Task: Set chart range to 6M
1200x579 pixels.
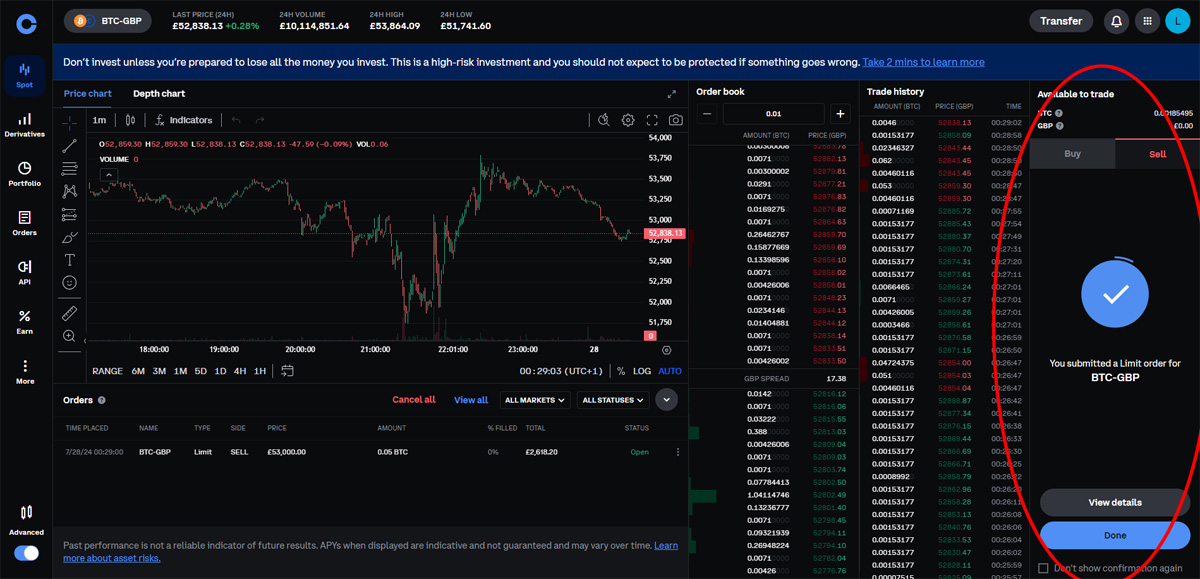Action: (x=138, y=371)
